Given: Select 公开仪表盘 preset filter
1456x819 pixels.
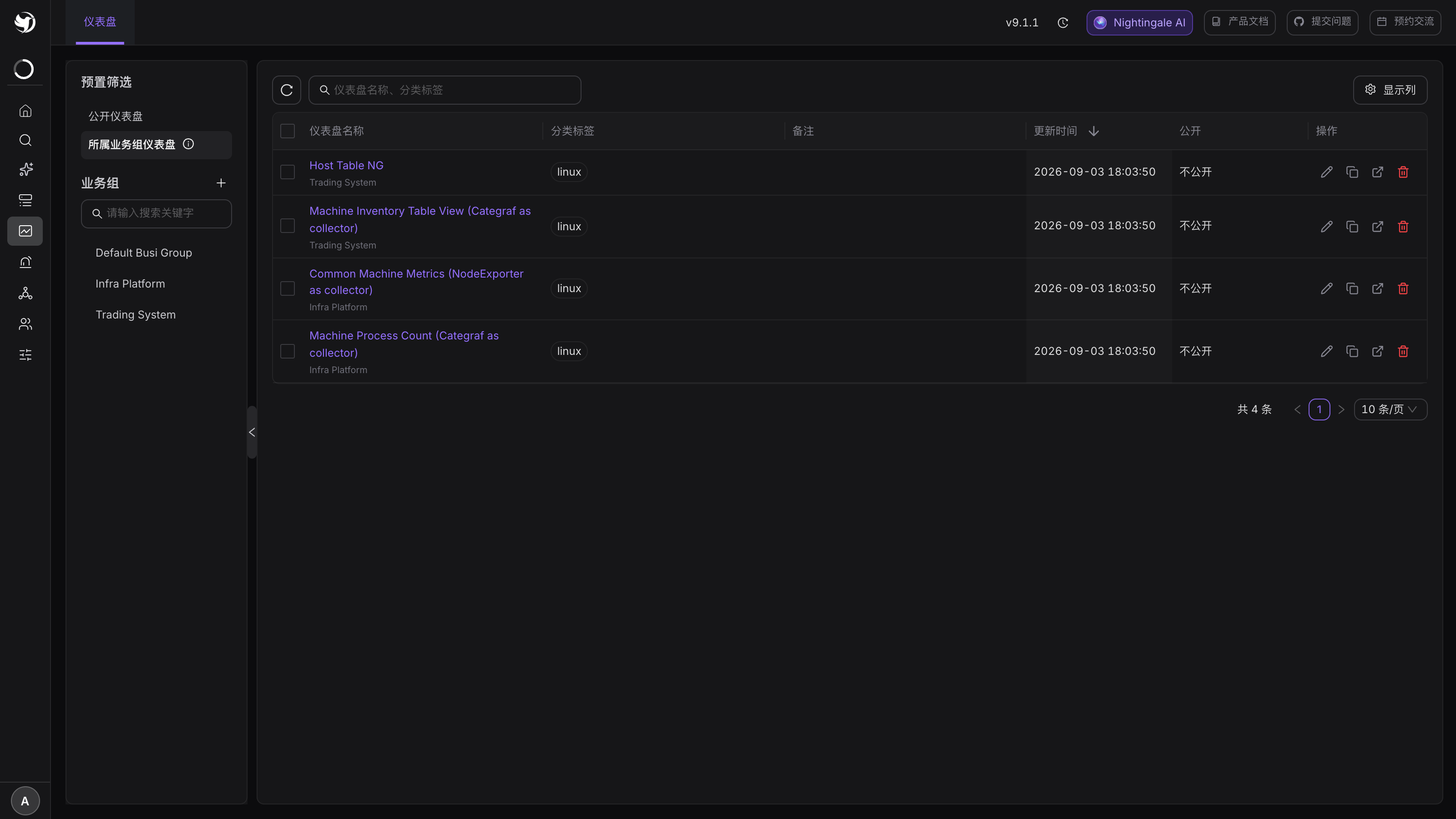Looking at the screenshot, I should [115, 116].
